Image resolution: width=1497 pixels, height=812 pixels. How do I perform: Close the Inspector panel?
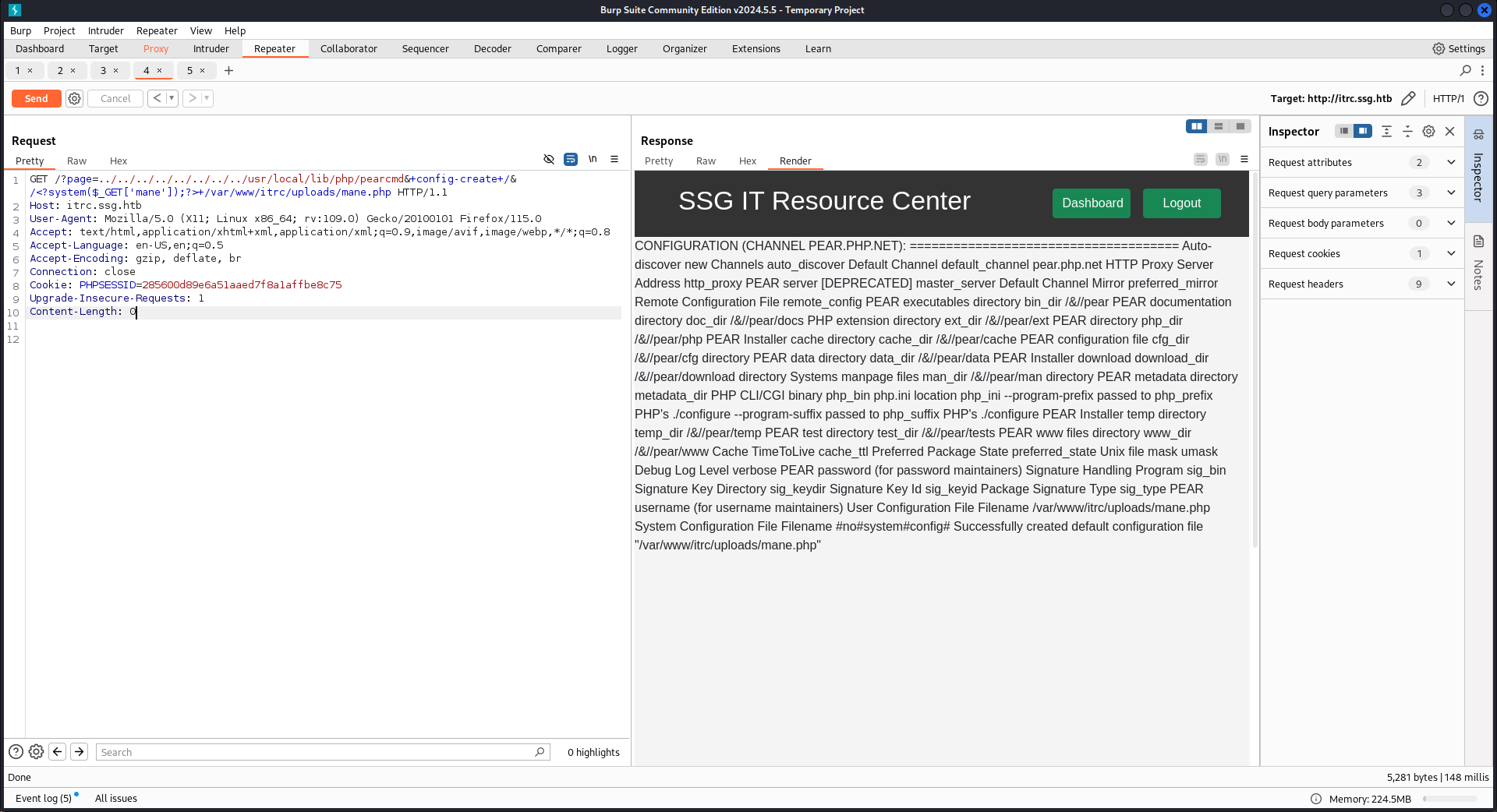[x=1450, y=131]
